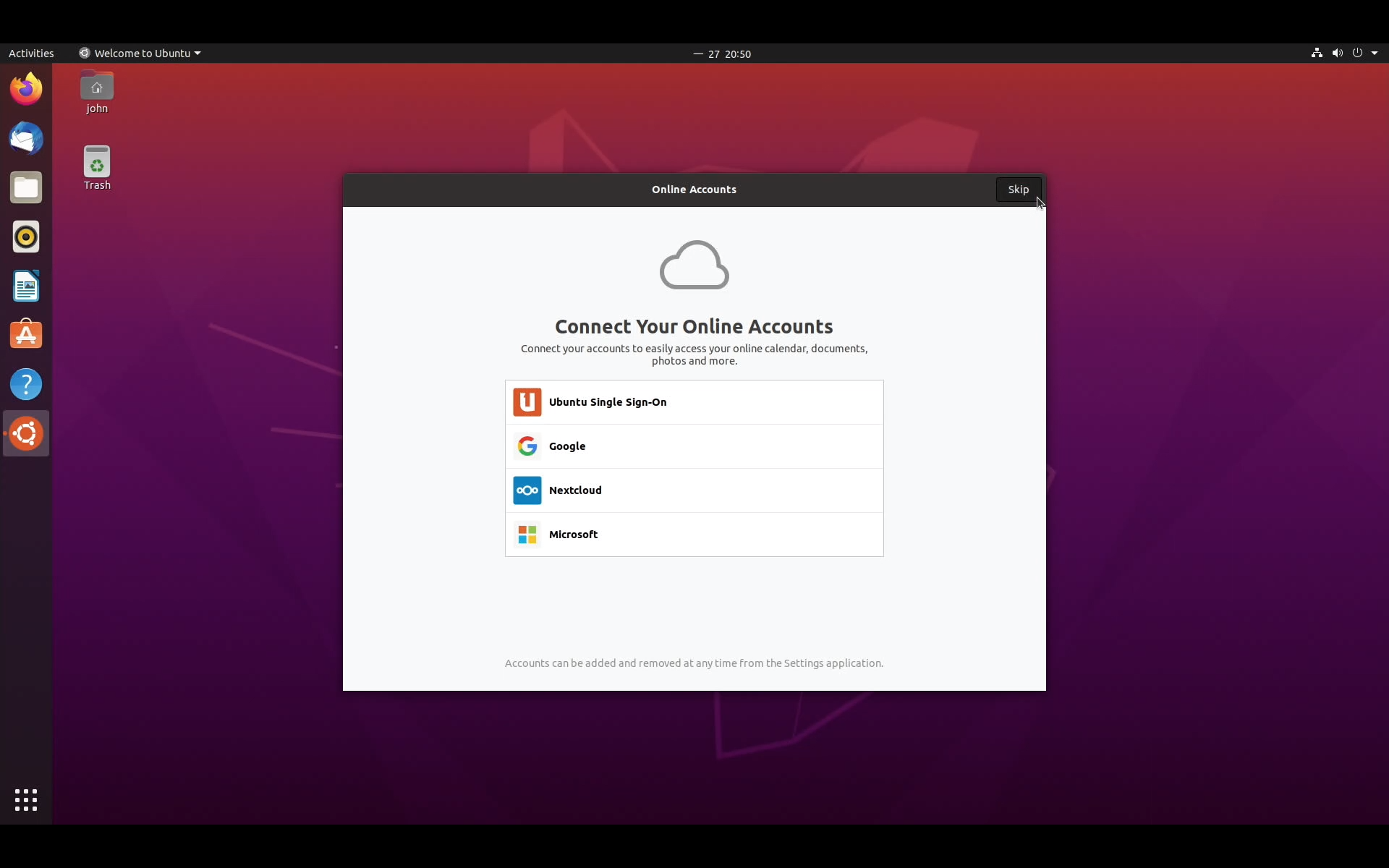Image resolution: width=1389 pixels, height=868 pixels.
Task: Open the network status icon in top bar
Action: point(1317,53)
